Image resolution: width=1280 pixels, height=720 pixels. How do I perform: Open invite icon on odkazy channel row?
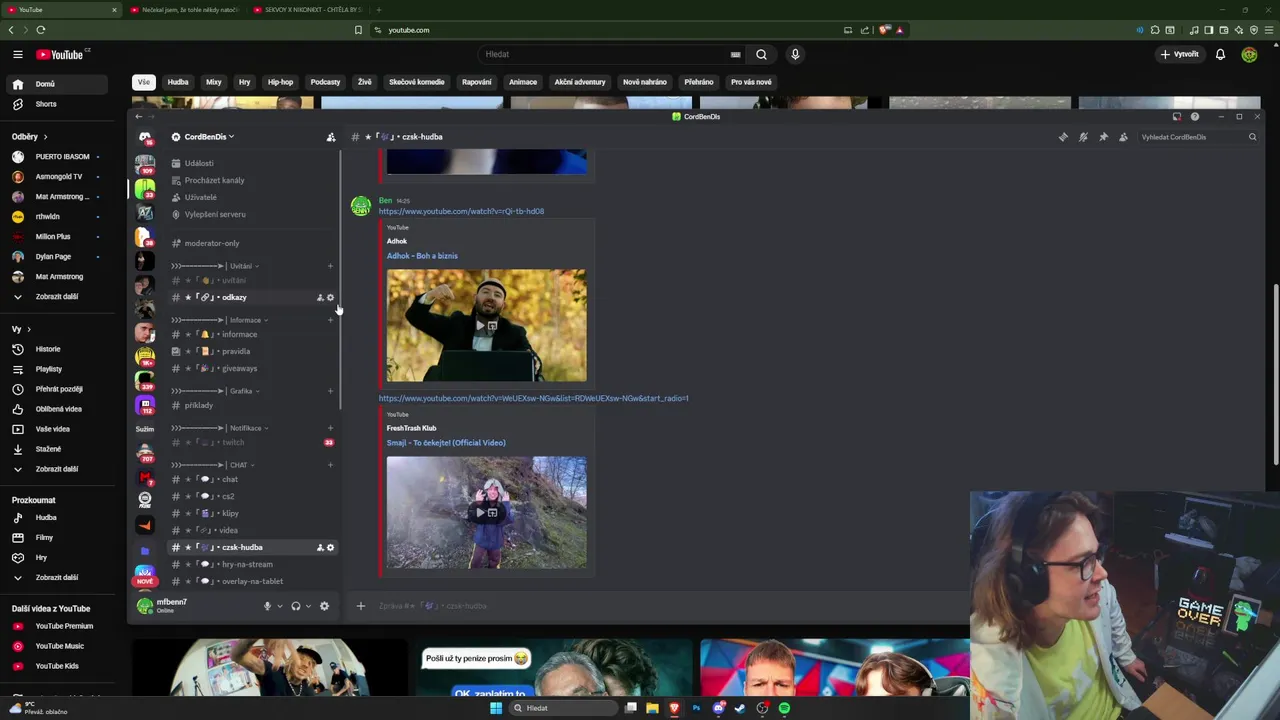point(320,298)
